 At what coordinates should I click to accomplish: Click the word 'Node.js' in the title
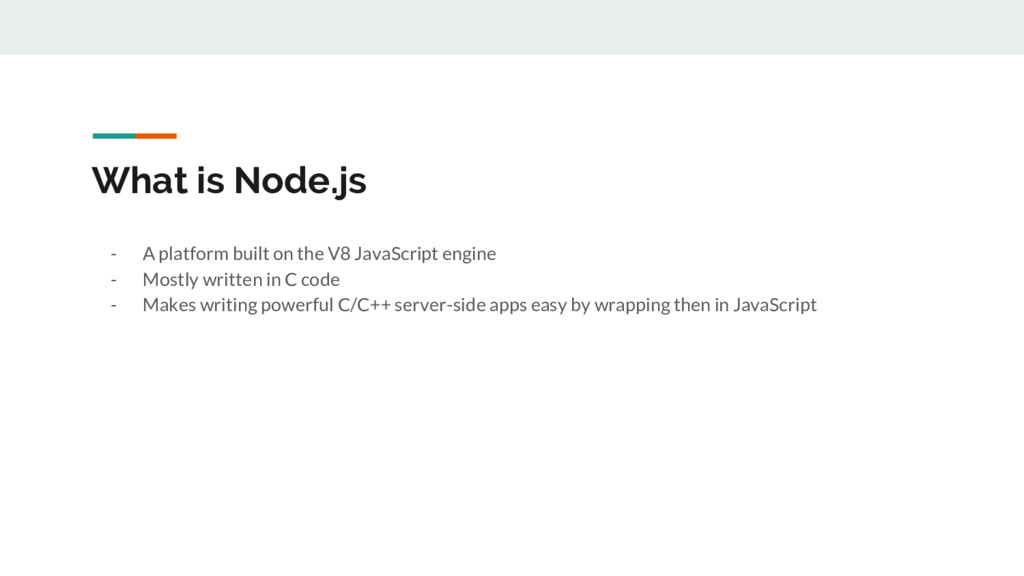coord(300,181)
